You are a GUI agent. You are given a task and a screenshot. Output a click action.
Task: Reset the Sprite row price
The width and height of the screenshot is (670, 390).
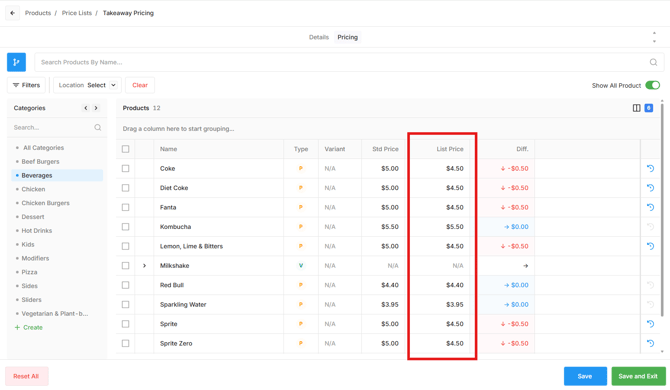[x=650, y=324]
